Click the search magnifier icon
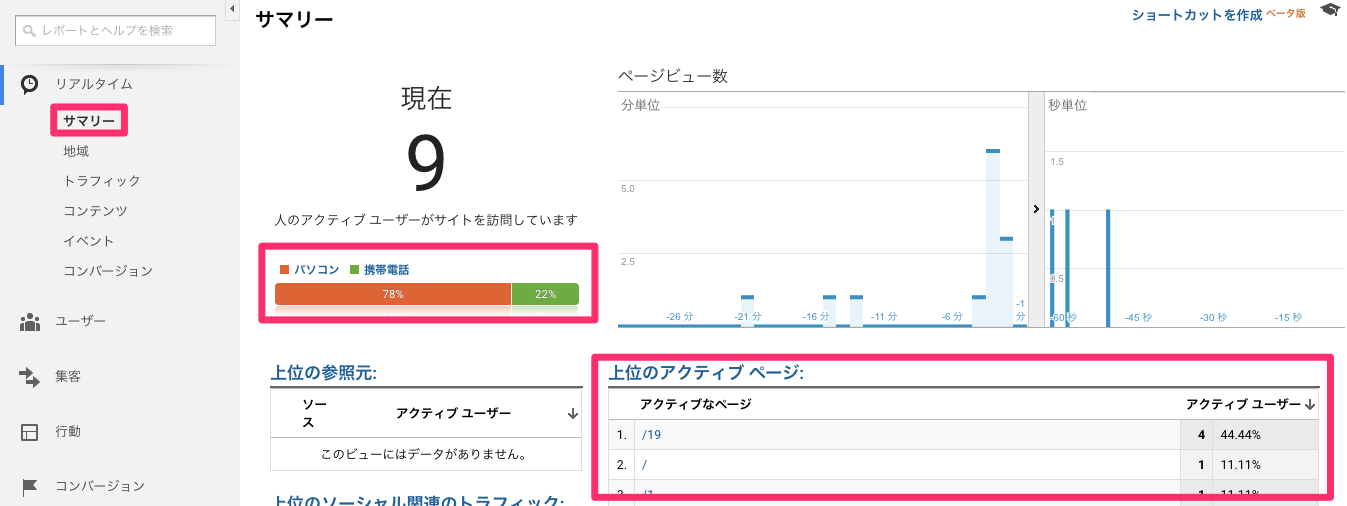The image size is (1347, 506). tap(28, 31)
